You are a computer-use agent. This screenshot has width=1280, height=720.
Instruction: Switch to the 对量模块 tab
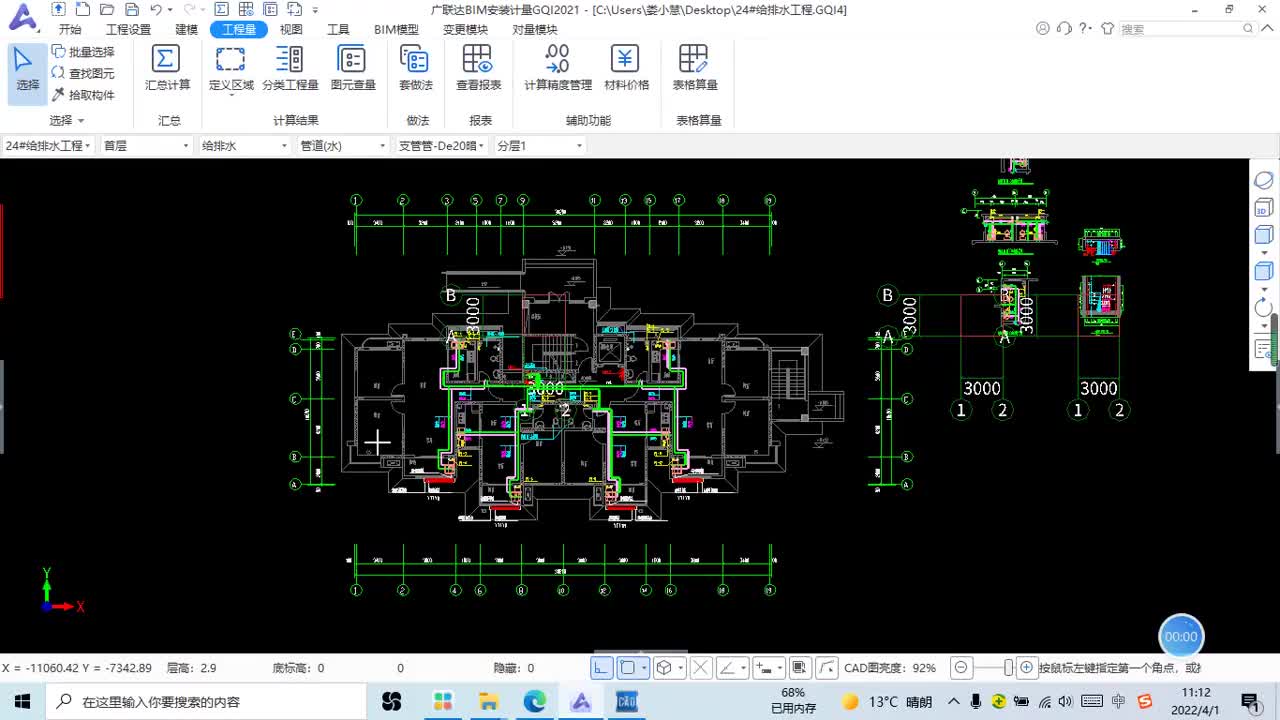535,30
